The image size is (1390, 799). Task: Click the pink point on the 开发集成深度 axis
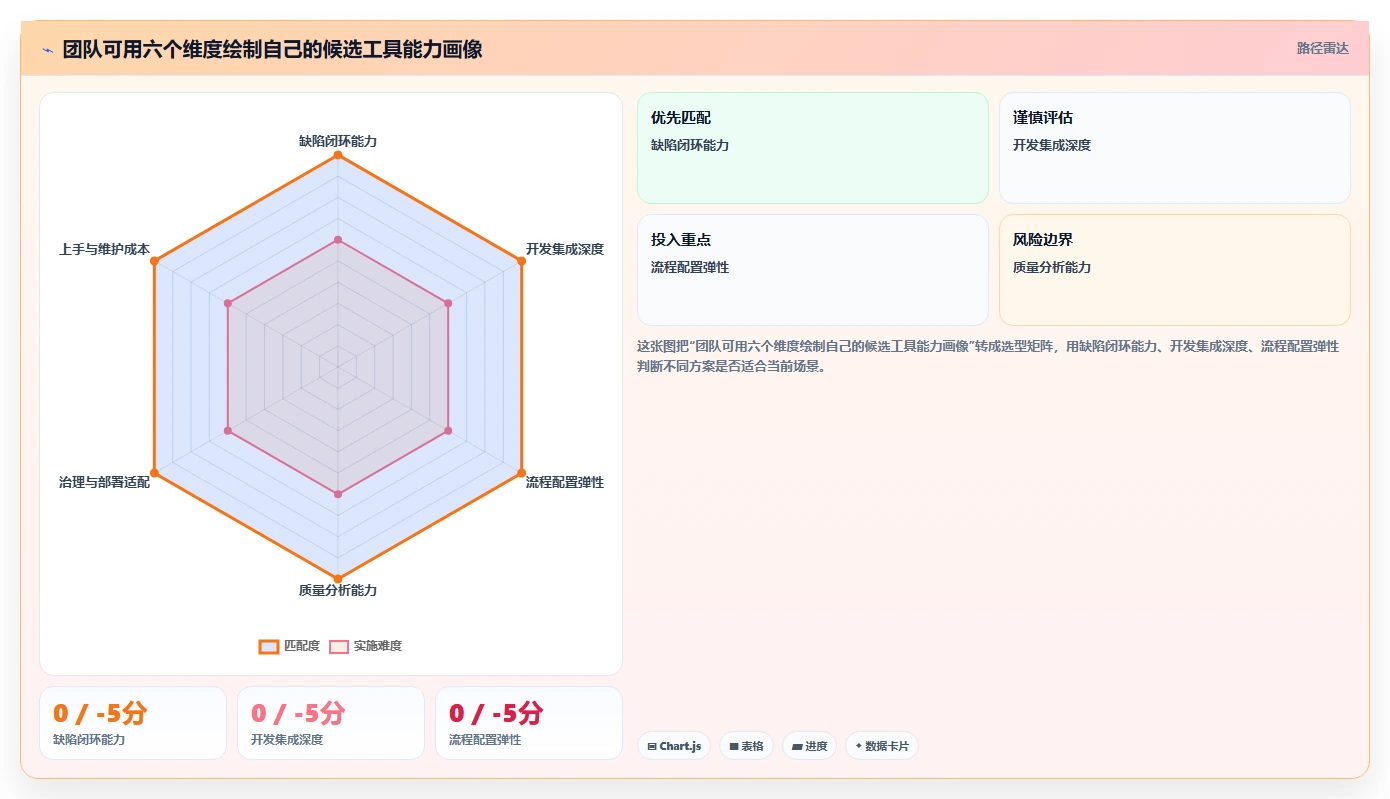(x=448, y=303)
